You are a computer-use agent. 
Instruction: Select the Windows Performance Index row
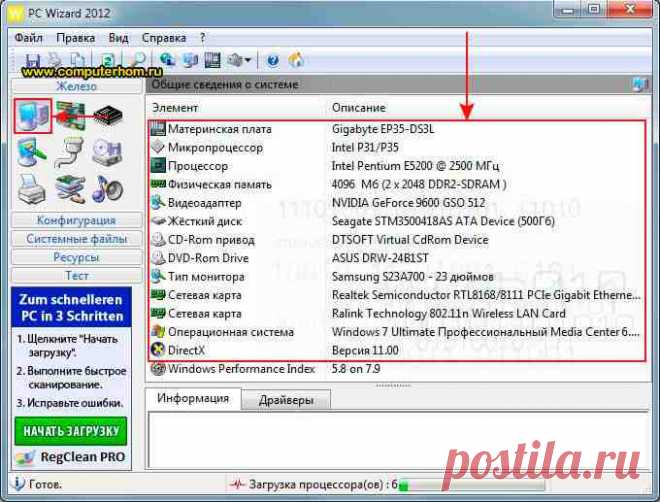click(x=397, y=369)
